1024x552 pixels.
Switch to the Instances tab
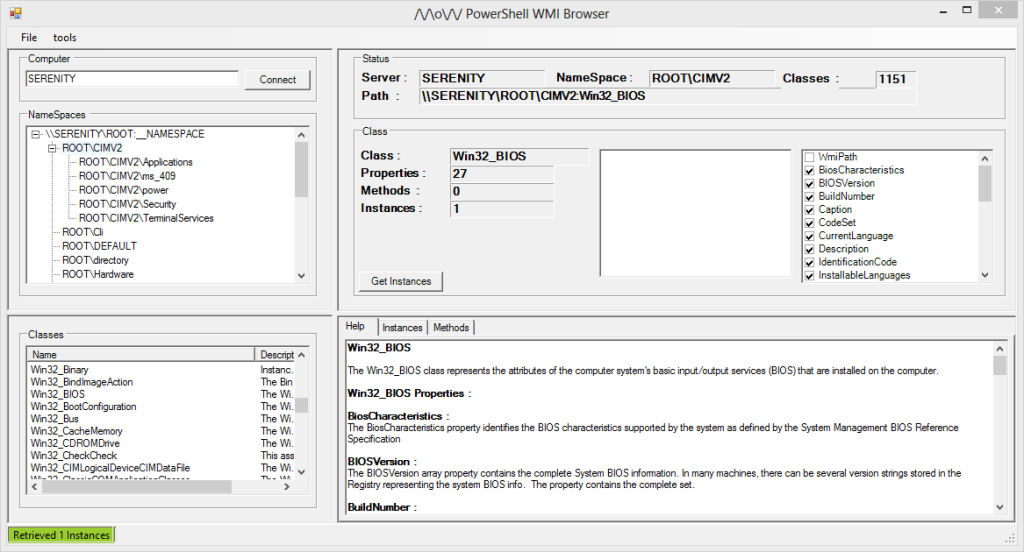[402, 327]
